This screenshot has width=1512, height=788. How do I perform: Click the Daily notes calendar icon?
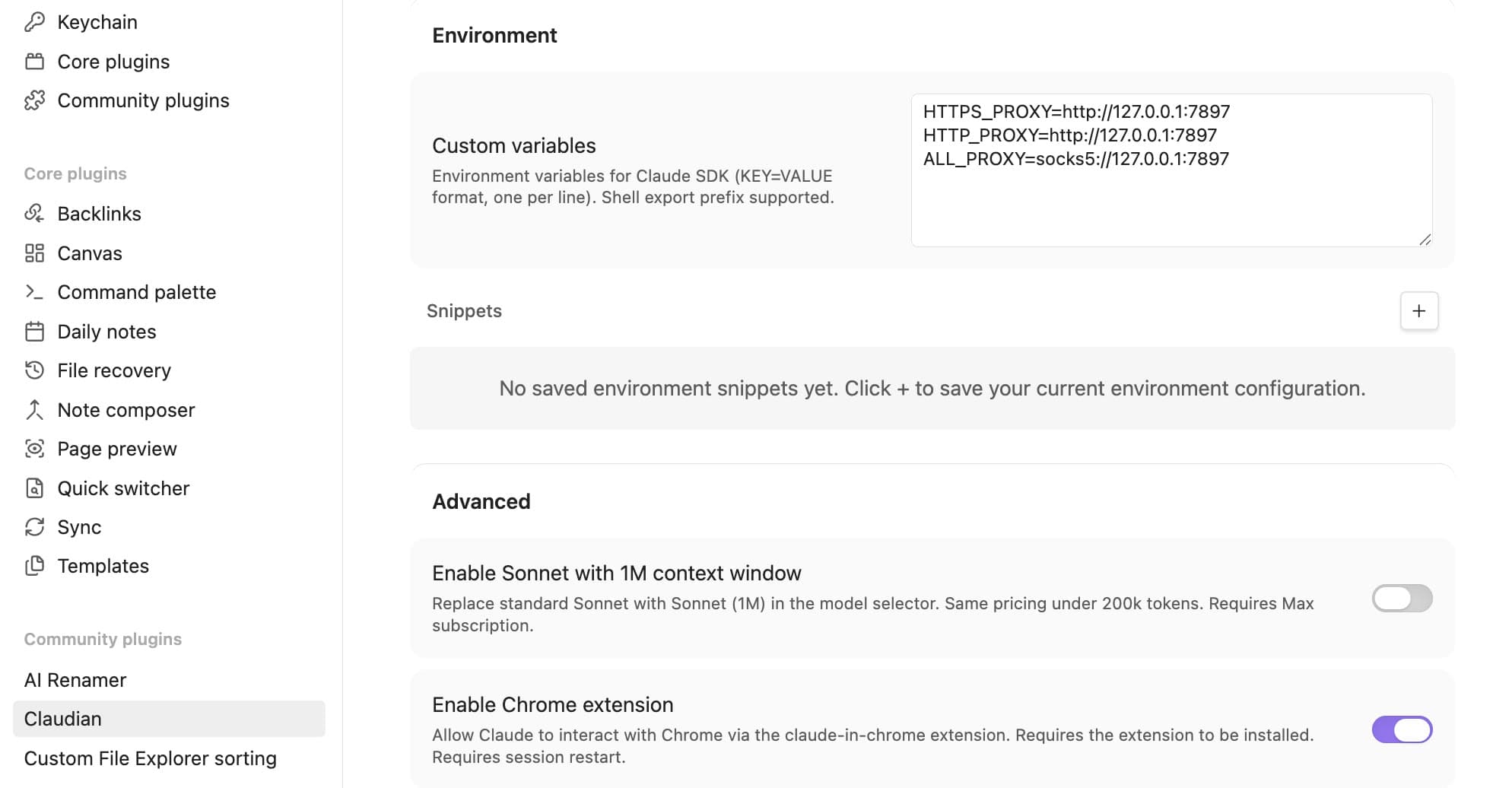click(x=34, y=332)
